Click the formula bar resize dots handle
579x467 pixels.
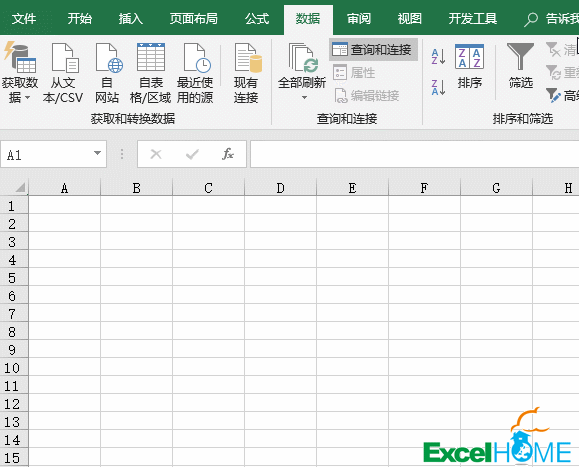click(x=122, y=154)
